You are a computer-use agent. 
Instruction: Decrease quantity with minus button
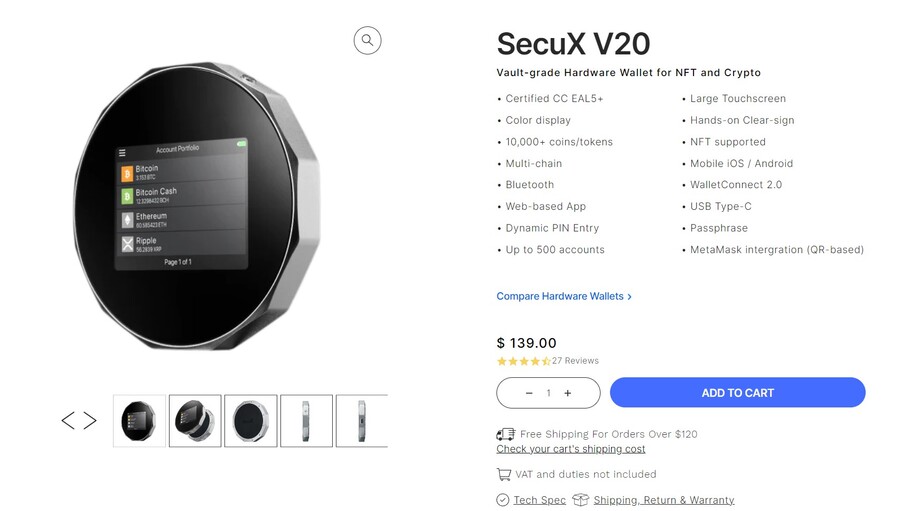[529, 393]
